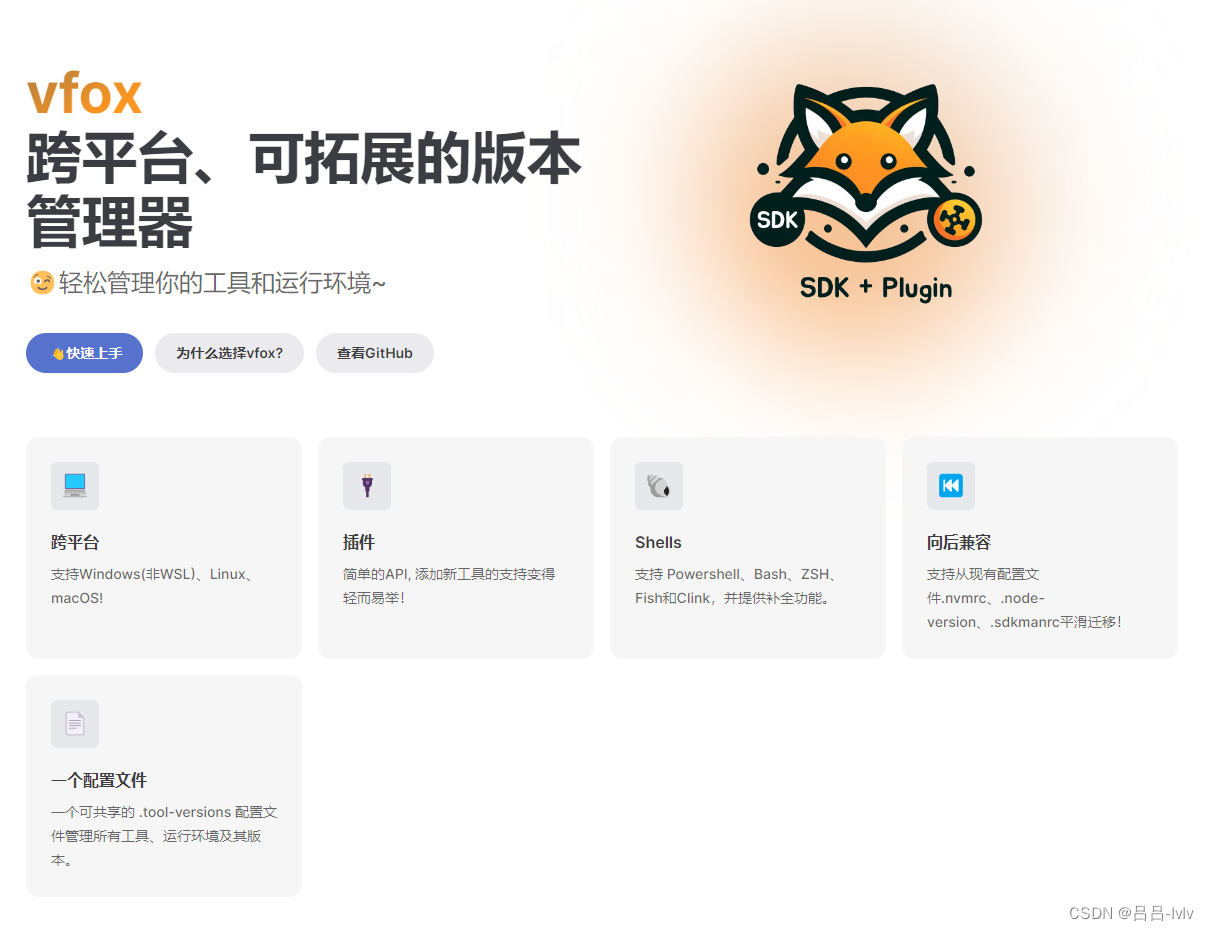
Task: Click the vfox logo text
Action: coord(84,93)
